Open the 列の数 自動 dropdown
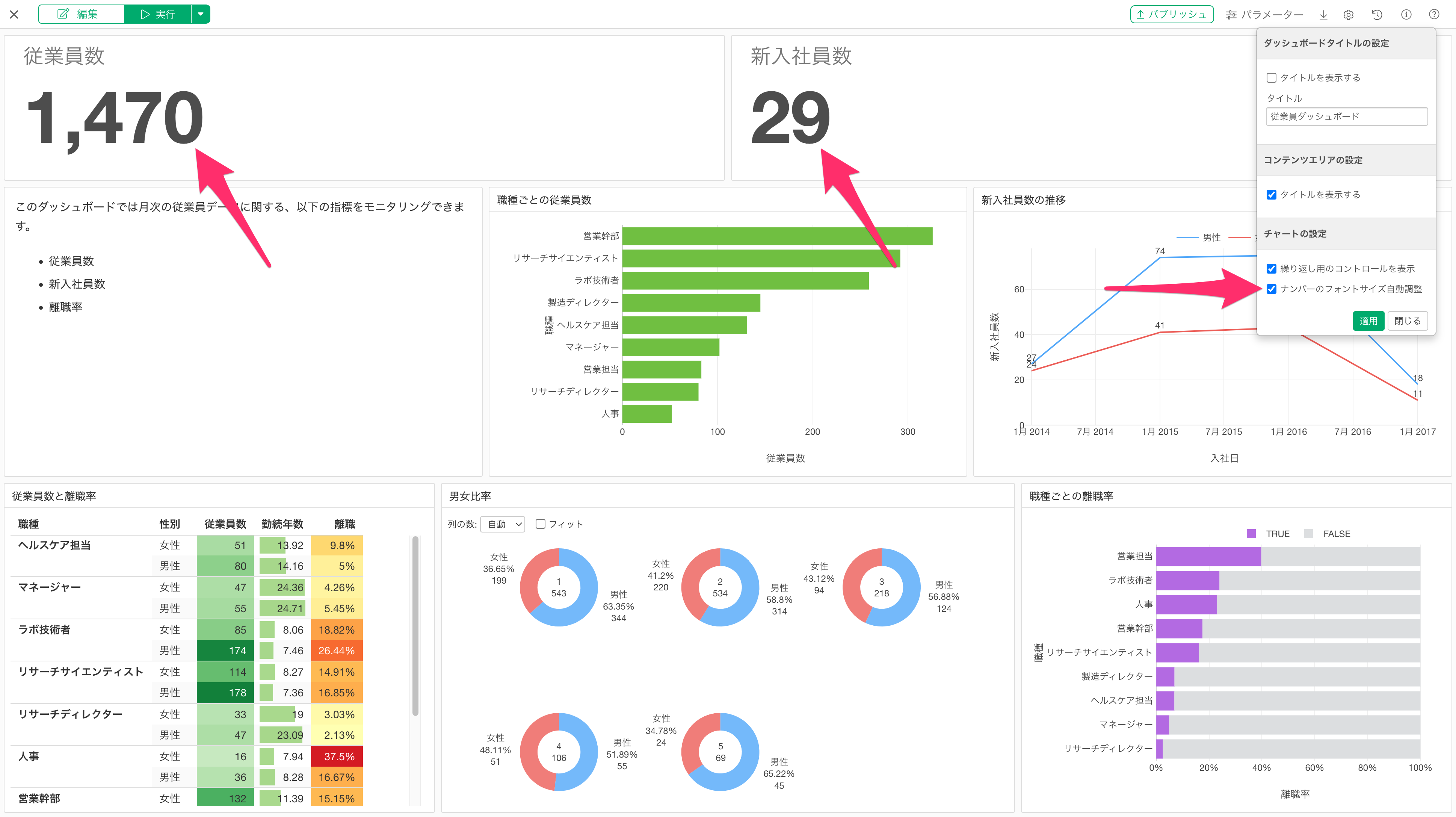The image size is (1456, 817). (x=503, y=525)
